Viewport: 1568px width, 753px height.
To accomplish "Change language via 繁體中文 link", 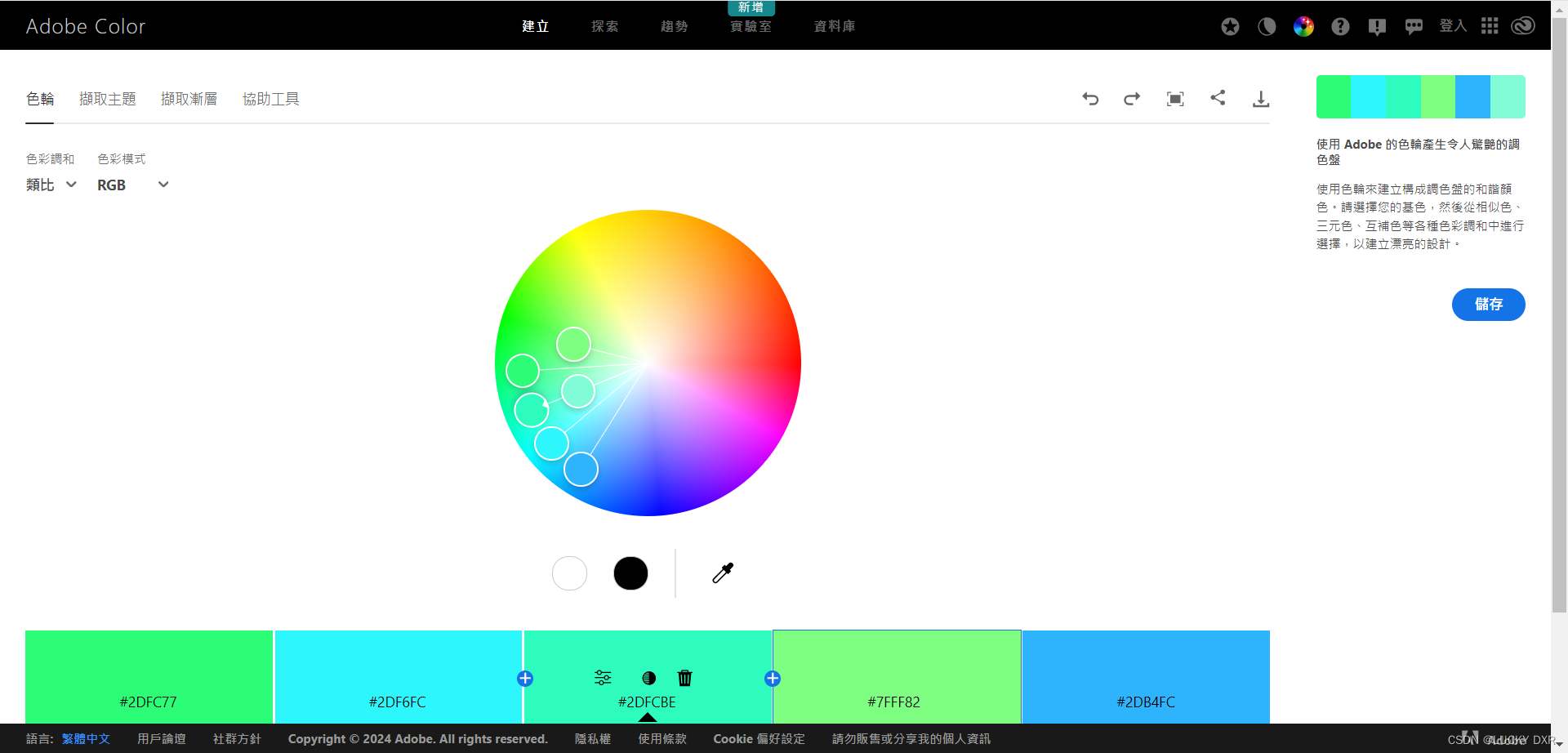I will pyautogui.click(x=86, y=738).
